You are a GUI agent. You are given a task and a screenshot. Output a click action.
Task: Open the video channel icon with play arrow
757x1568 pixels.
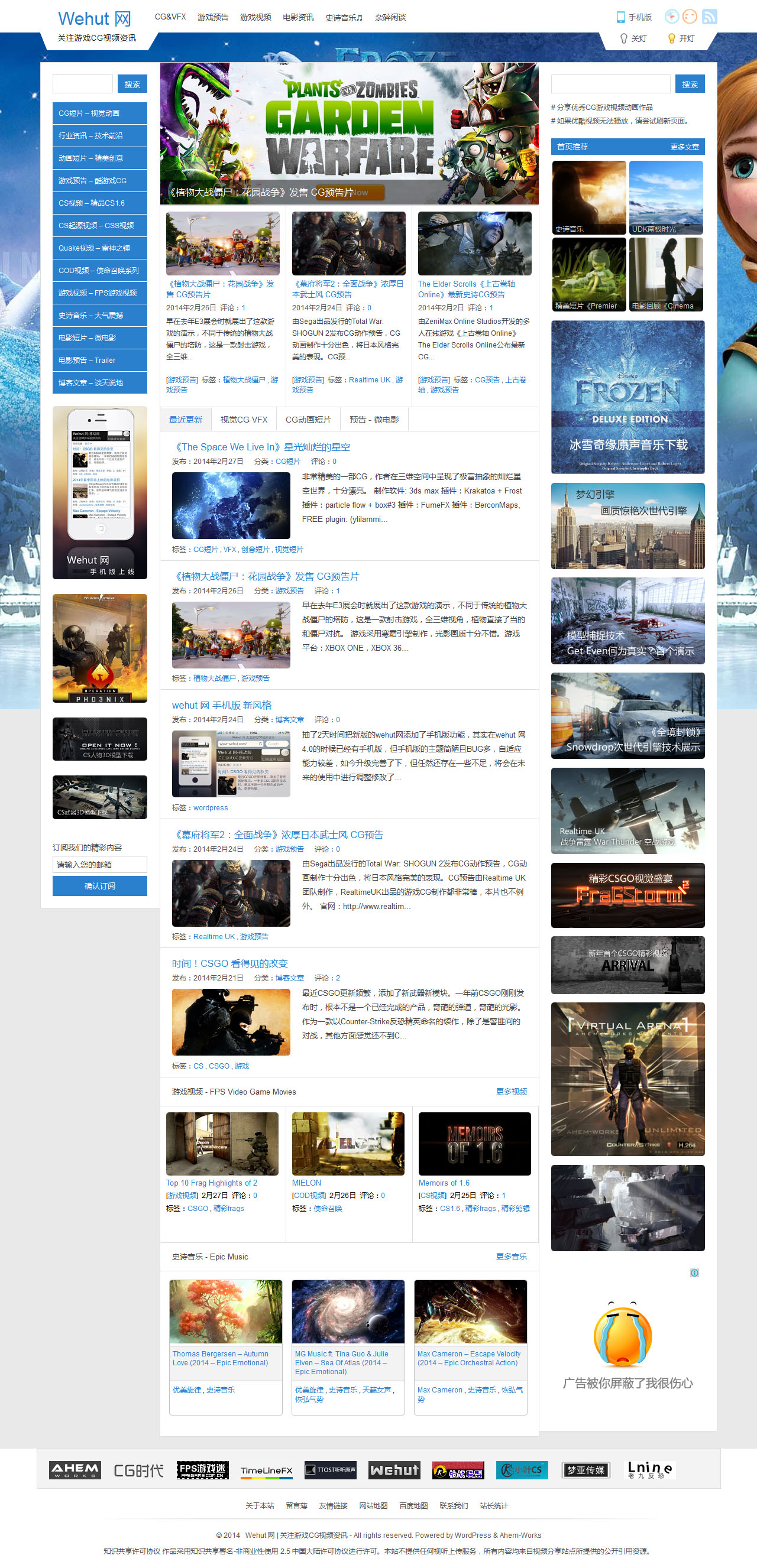[671, 17]
